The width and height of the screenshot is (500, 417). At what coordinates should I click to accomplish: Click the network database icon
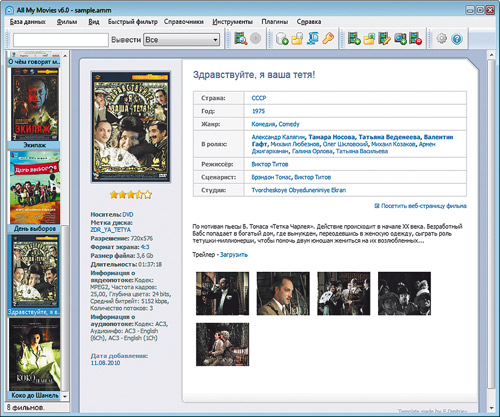(x=313, y=39)
